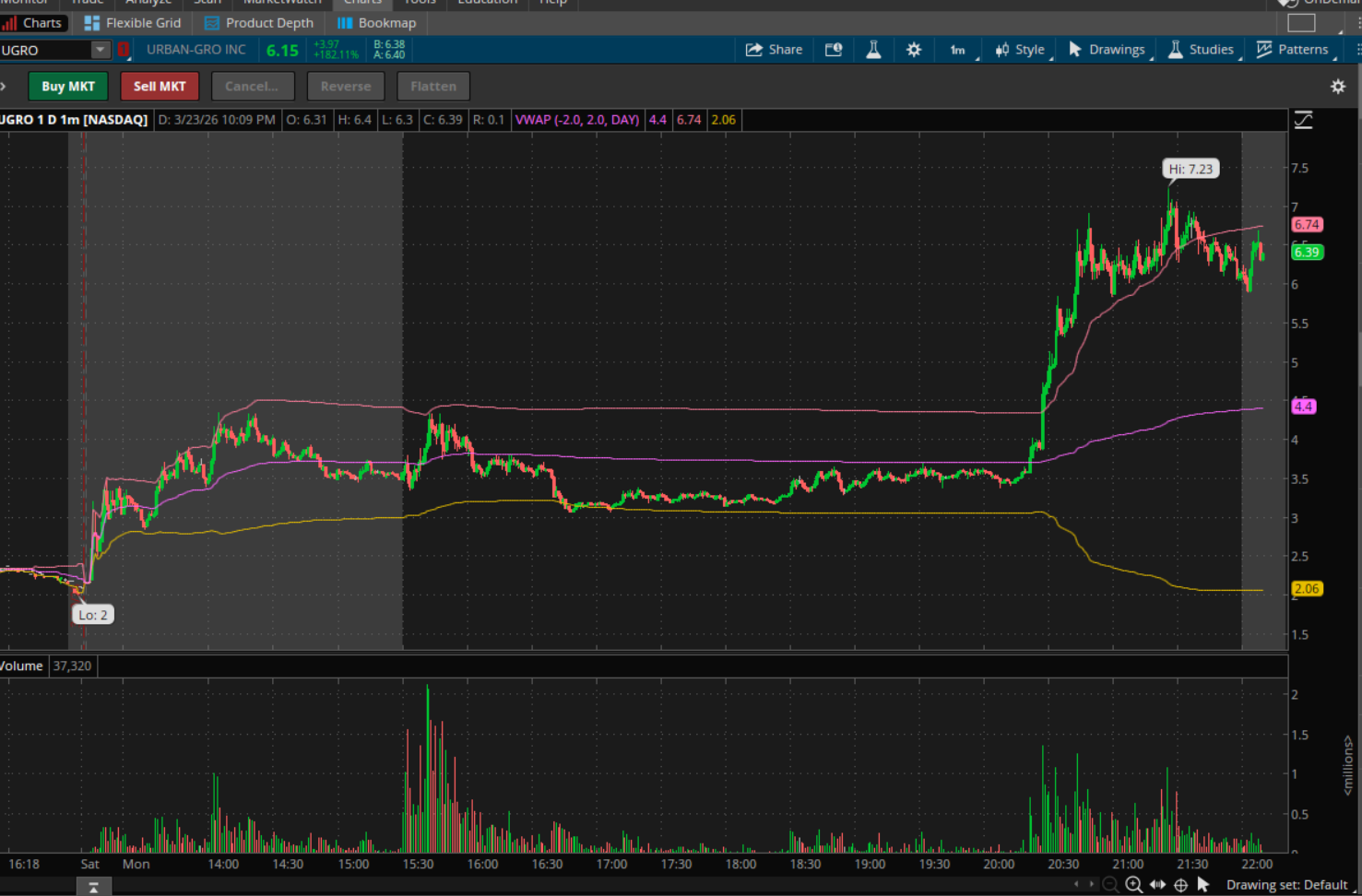Viewport: 1362px width, 896px height.
Task: Click the A: 6.40 ask value
Action: (x=389, y=55)
